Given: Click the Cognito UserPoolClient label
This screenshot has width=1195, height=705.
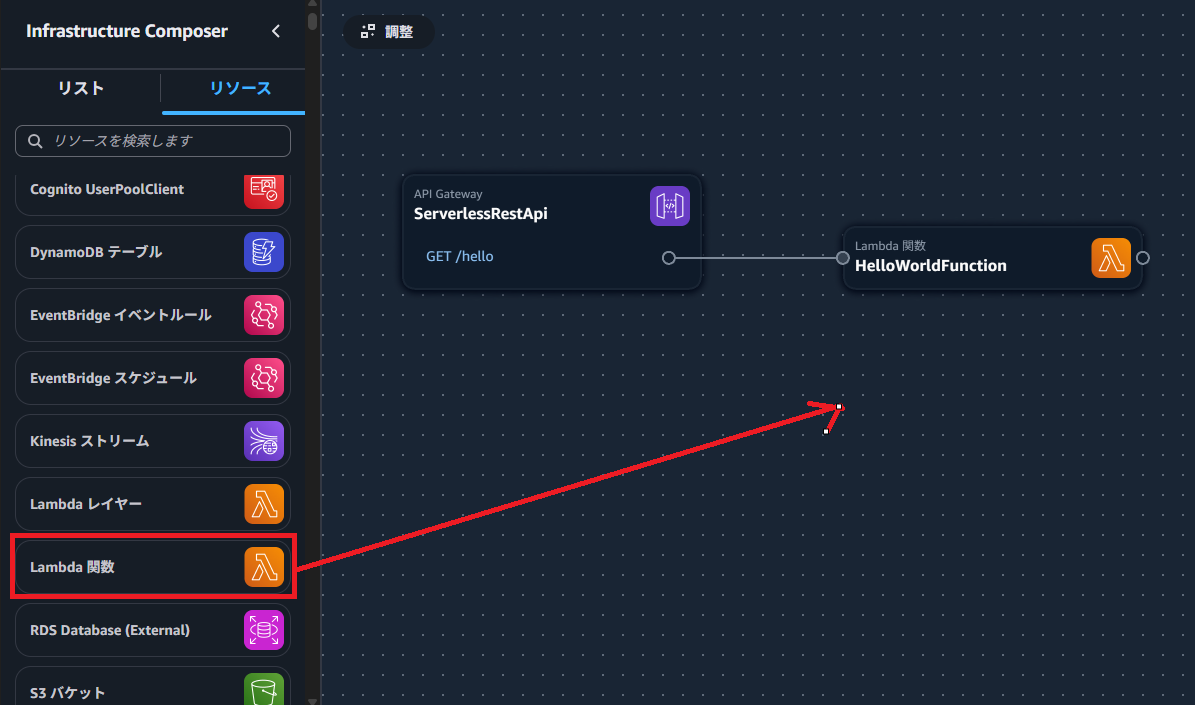Looking at the screenshot, I should coord(107,189).
